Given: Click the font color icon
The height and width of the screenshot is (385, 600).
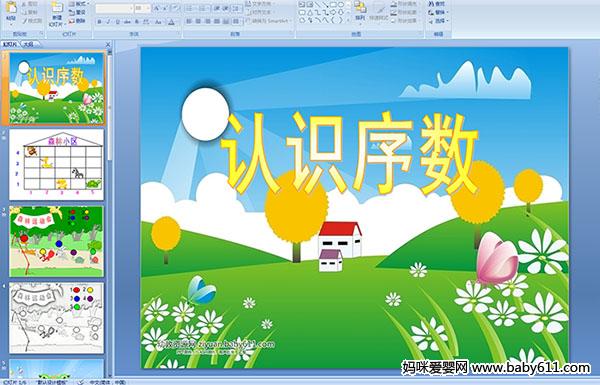Looking at the screenshot, I should (171, 22).
